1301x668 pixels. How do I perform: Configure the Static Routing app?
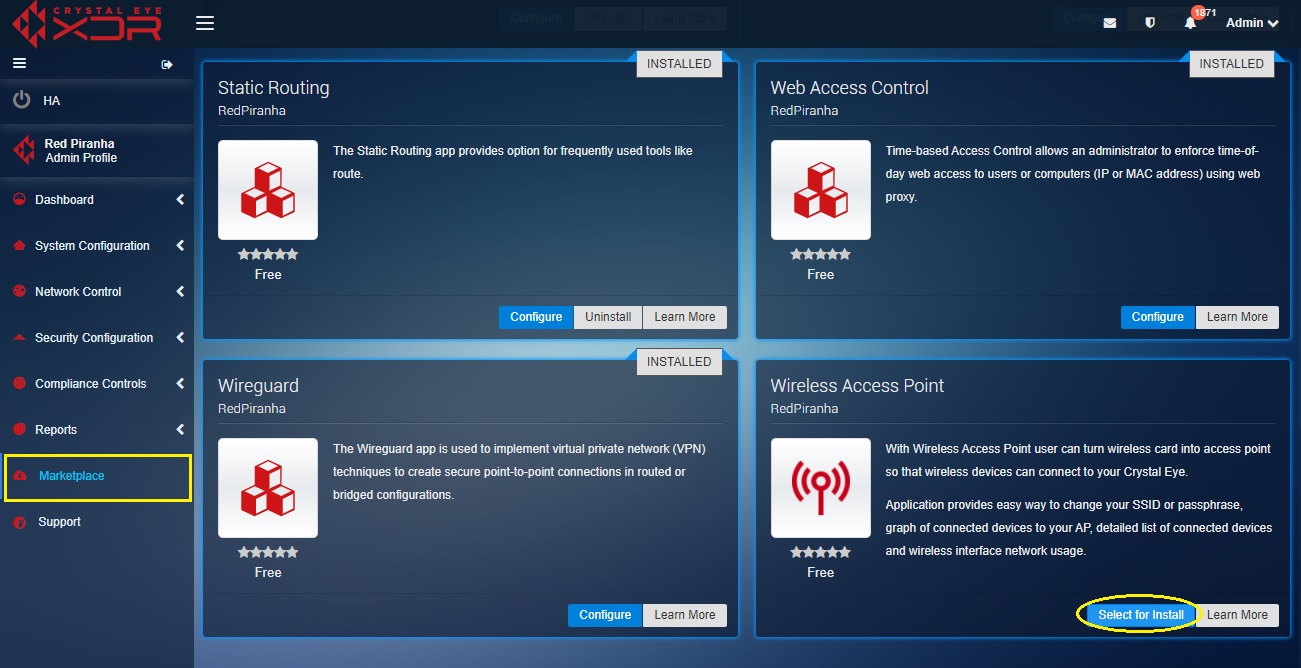coord(536,317)
